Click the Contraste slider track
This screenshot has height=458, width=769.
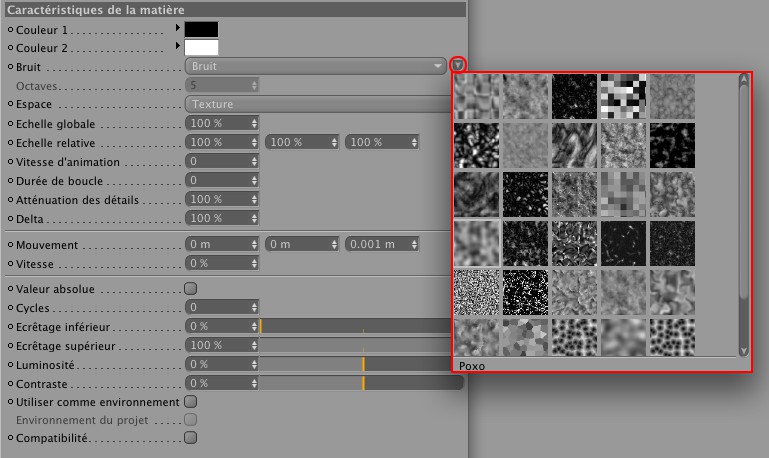[355, 383]
